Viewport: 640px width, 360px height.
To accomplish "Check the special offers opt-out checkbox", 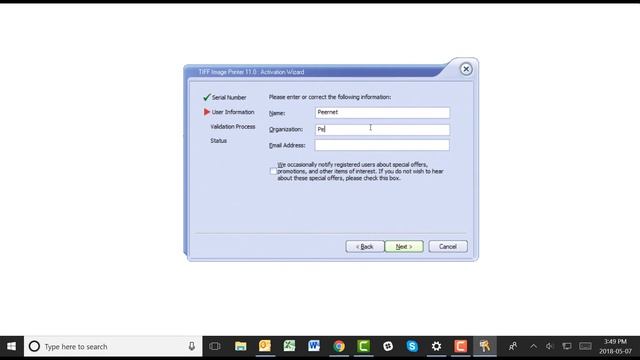I will [273, 171].
